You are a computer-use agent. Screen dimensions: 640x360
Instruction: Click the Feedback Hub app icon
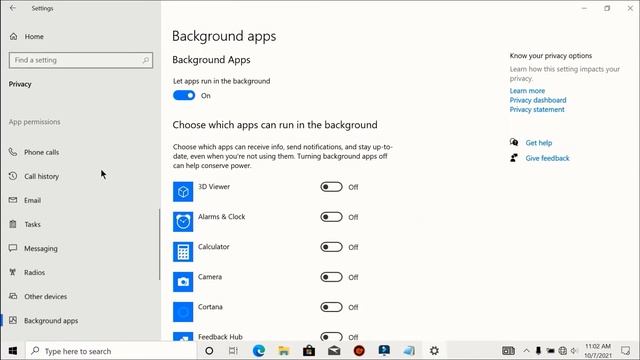[183, 337]
